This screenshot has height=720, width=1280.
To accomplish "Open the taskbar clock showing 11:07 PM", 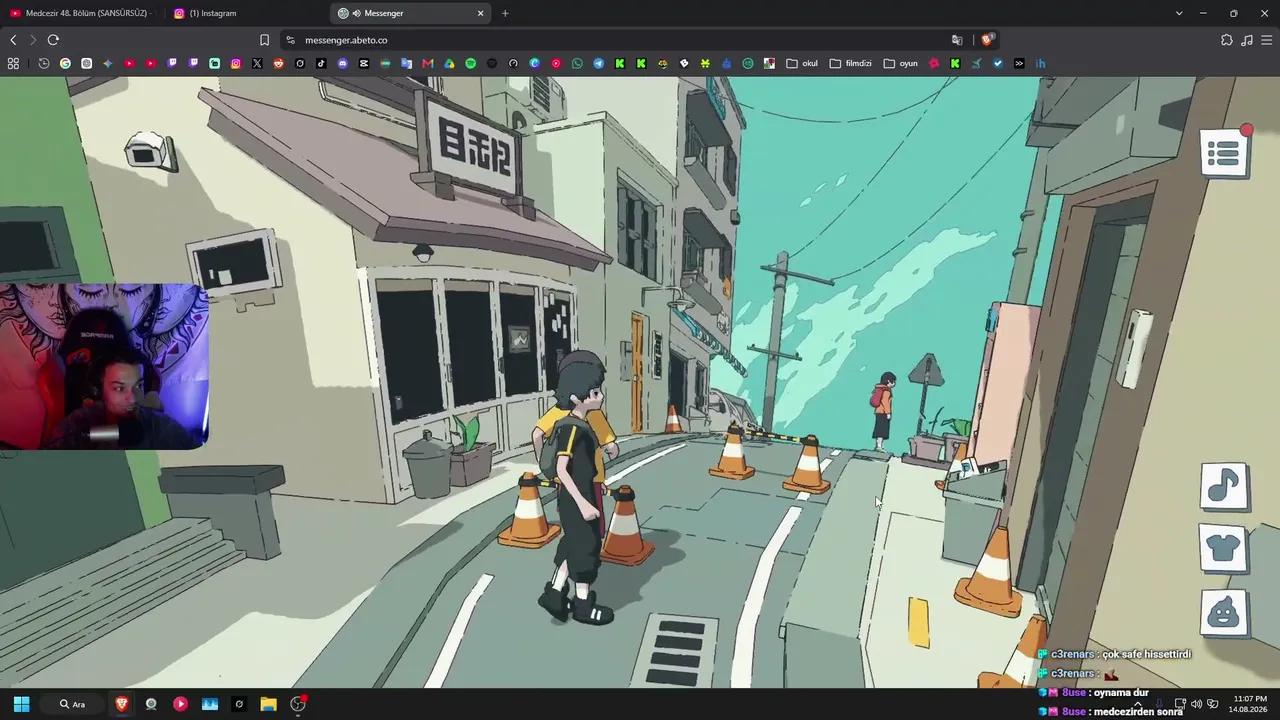I will click(x=1250, y=704).
